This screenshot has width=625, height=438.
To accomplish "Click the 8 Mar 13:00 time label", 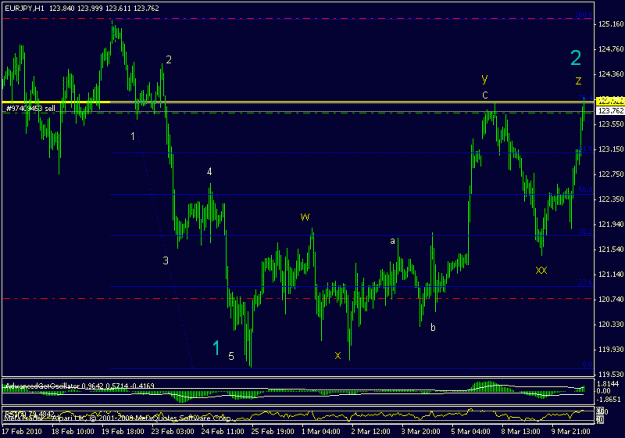I will [x=520, y=431].
